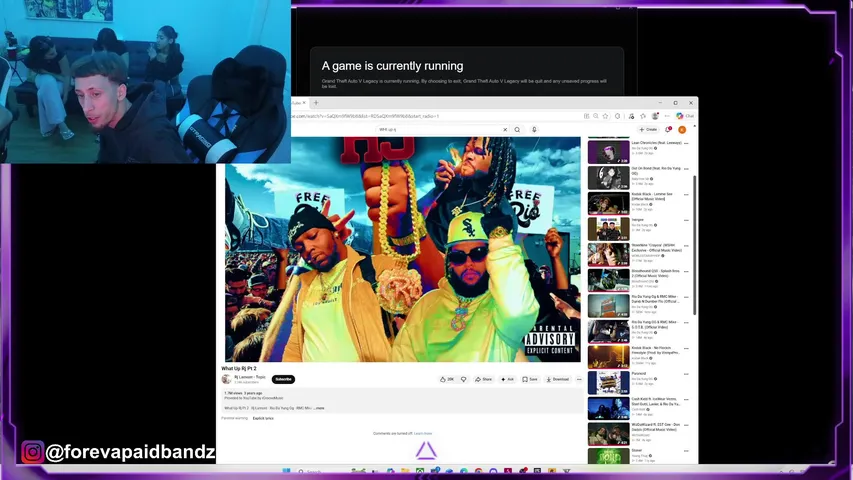Screen dimensions: 853x480
Task: Open Paranoid video thumbnail
Action: 608,383
